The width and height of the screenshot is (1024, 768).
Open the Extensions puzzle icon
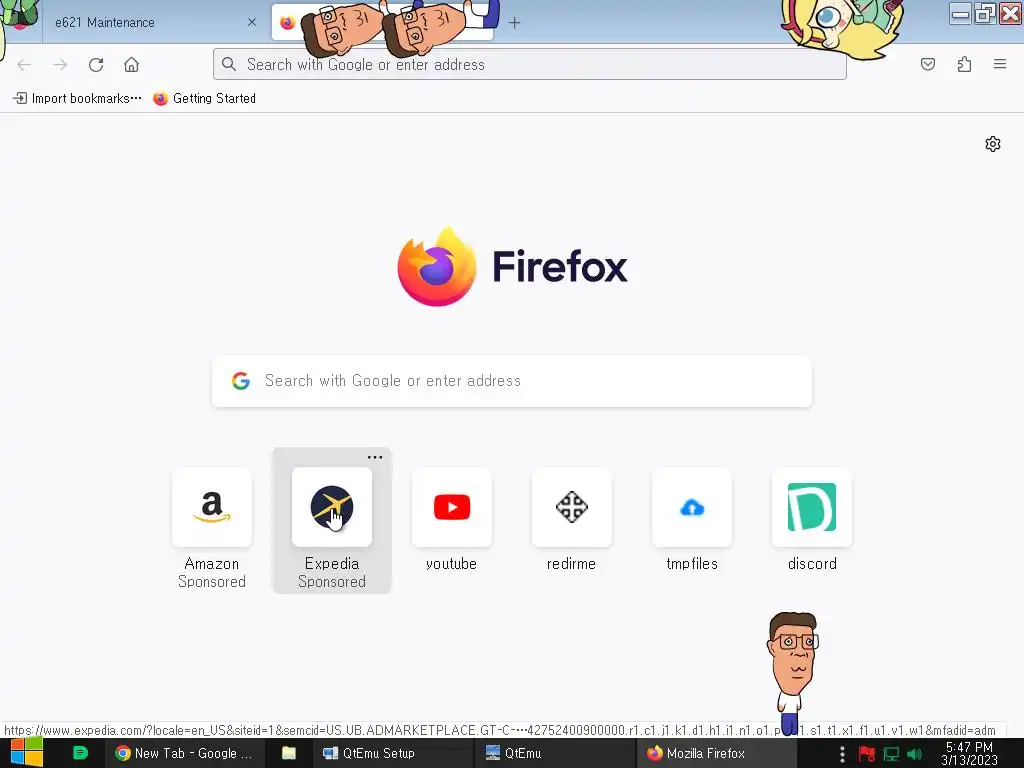(964, 64)
